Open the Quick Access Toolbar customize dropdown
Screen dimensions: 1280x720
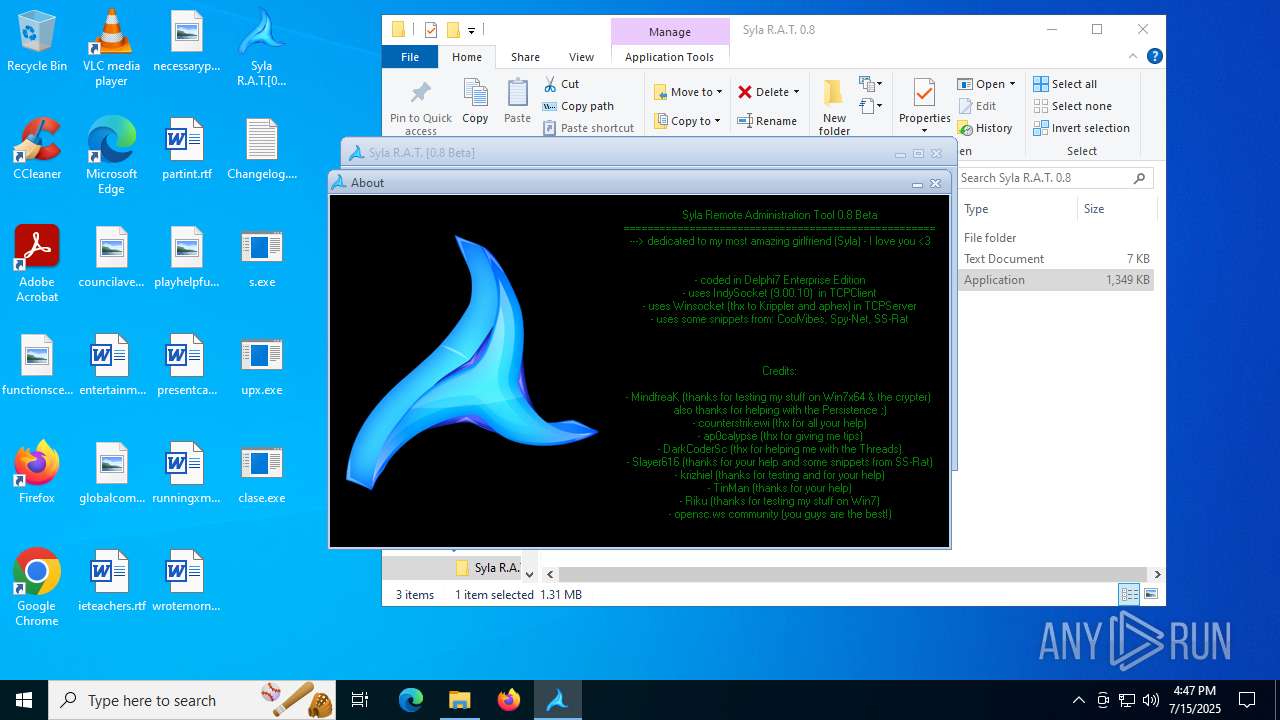click(x=471, y=30)
